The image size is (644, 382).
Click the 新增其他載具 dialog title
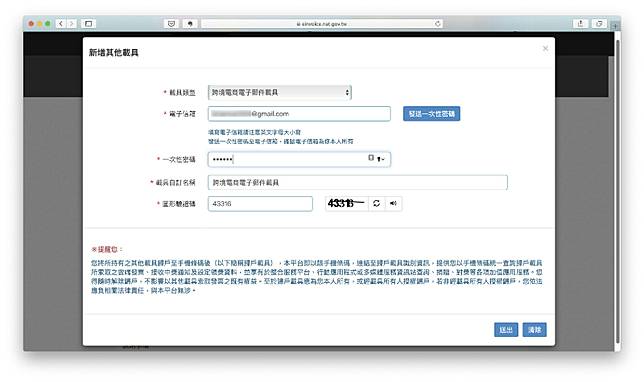pos(114,53)
